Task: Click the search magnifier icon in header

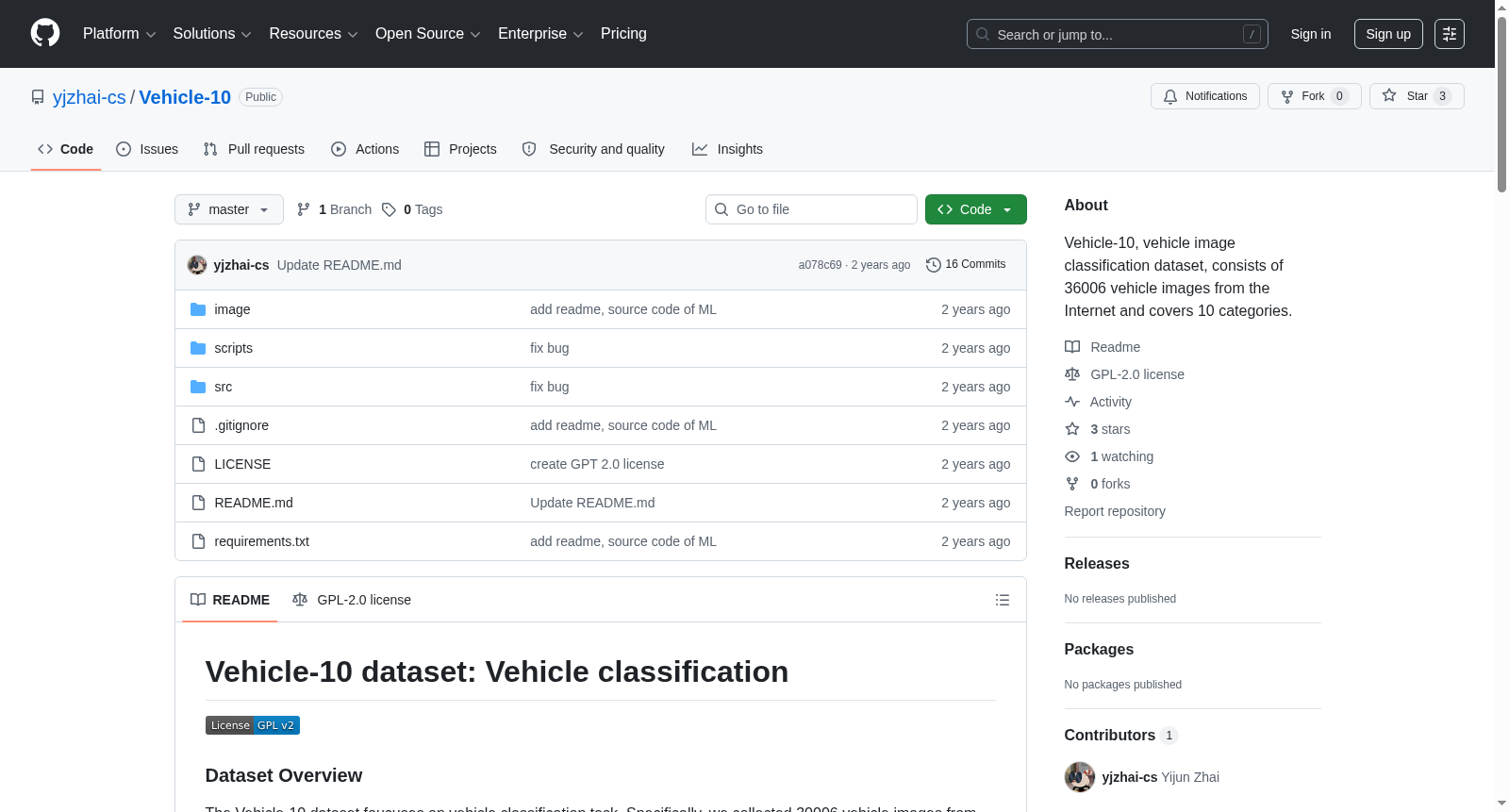Action: (983, 34)
